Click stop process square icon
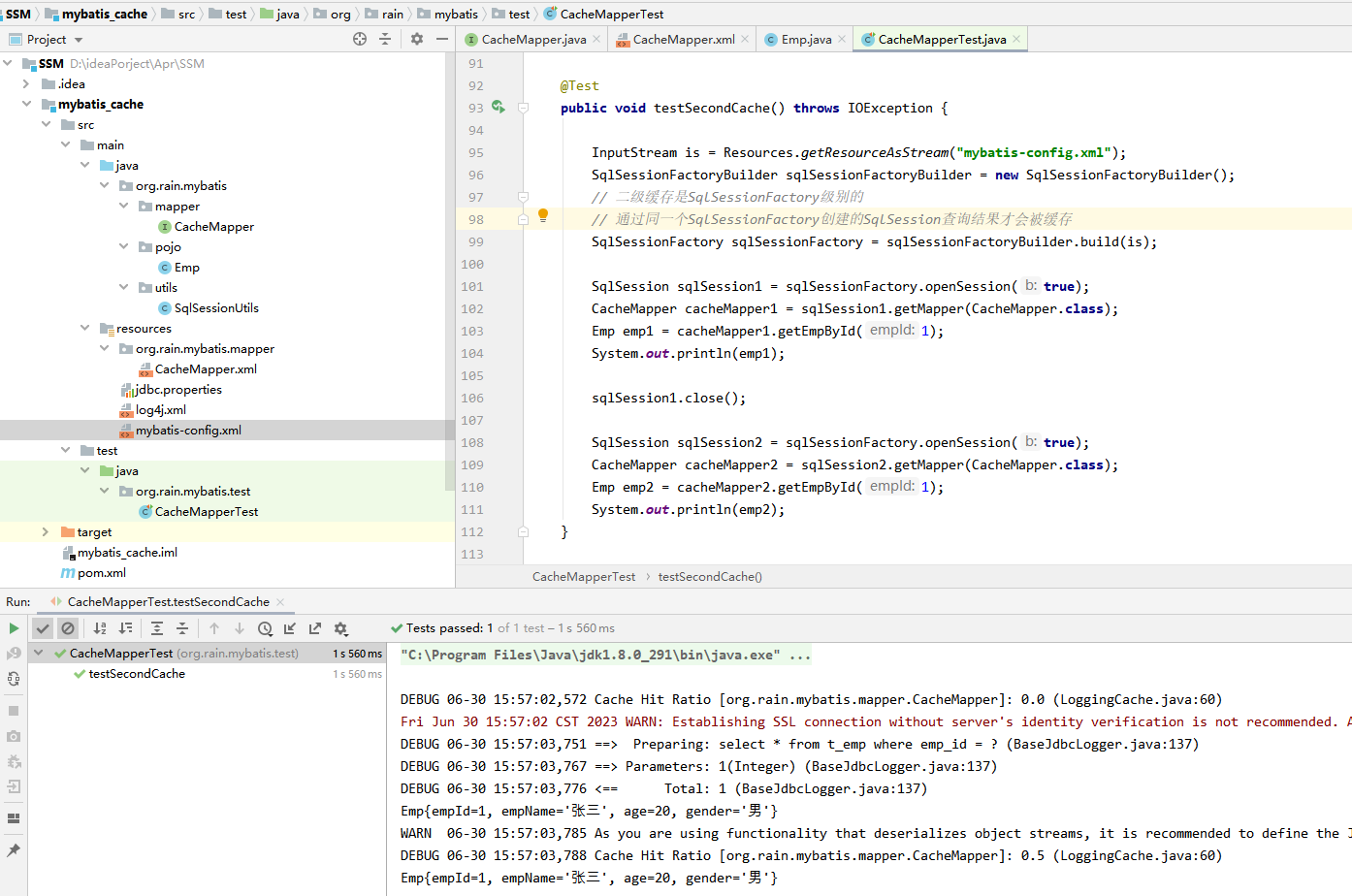 [14, 711]
